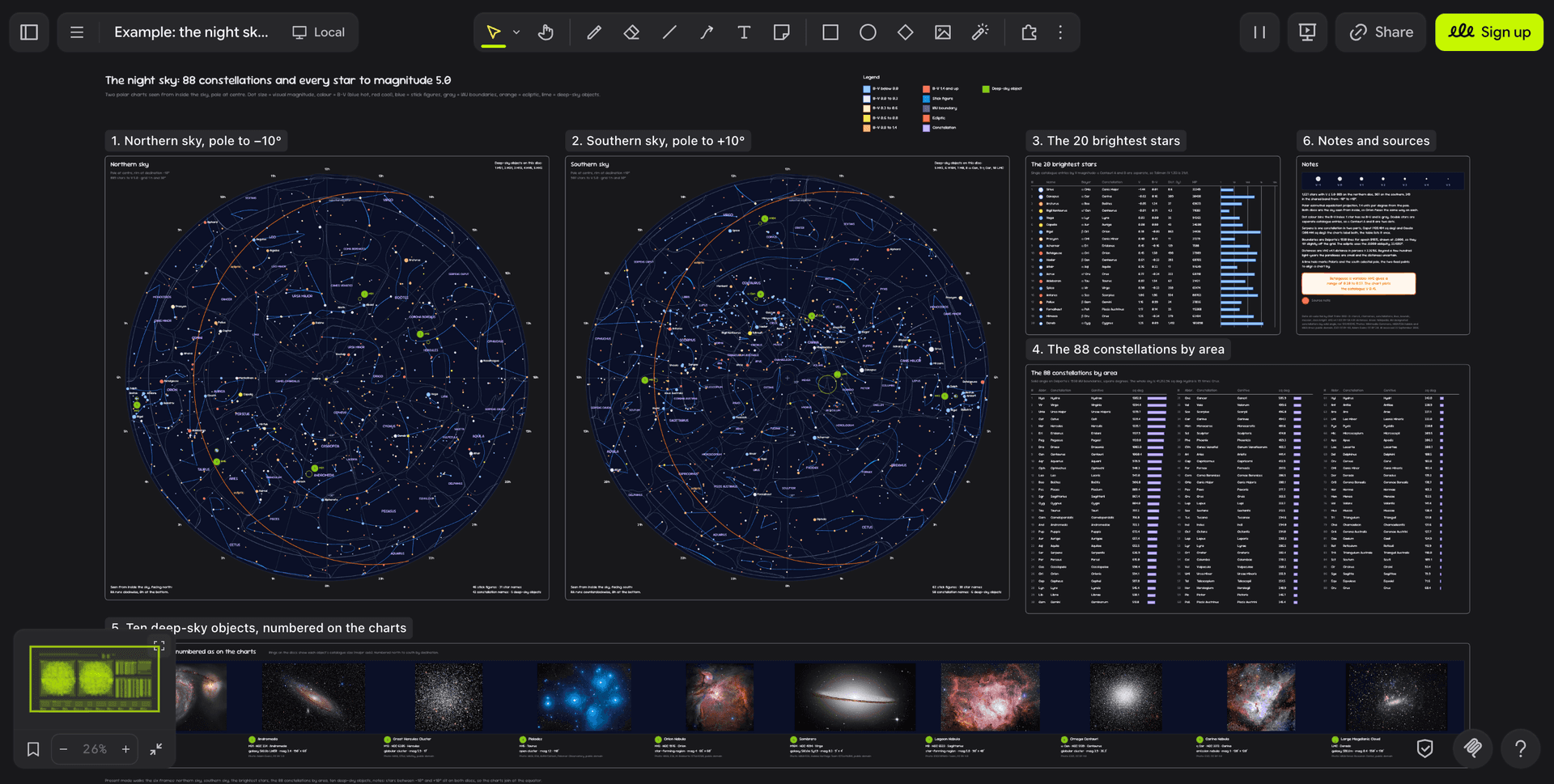
Task: Collapse the minimap with the arrows icon
Action: (x=156, y=749)
